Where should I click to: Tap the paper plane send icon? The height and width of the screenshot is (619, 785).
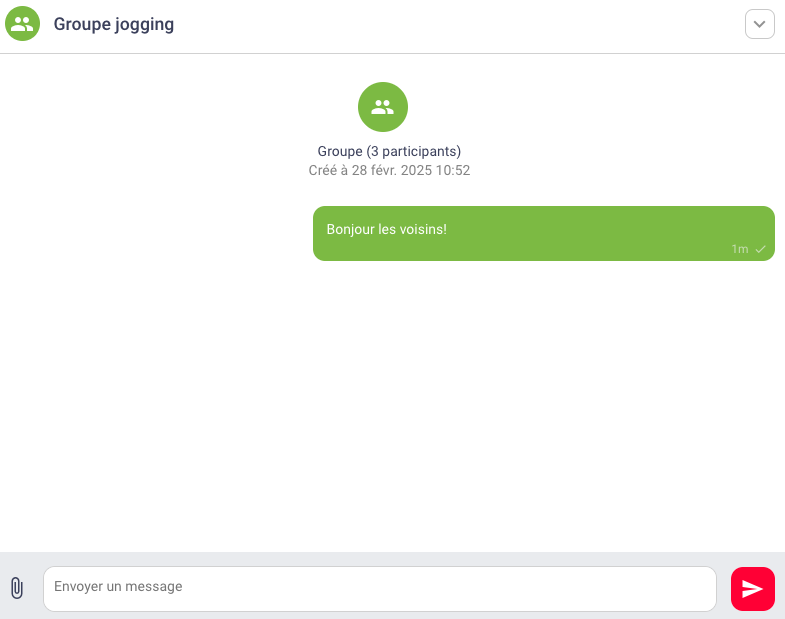point(752,589)
